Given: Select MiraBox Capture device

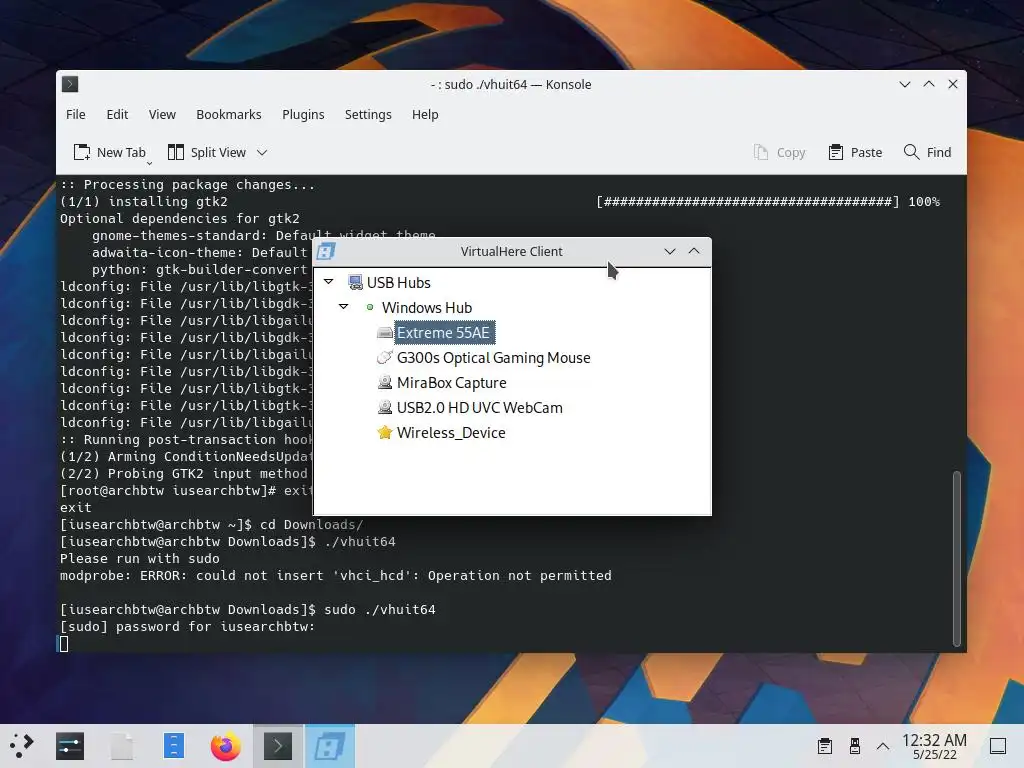Looking at the screenshot, I should [451, 383].
